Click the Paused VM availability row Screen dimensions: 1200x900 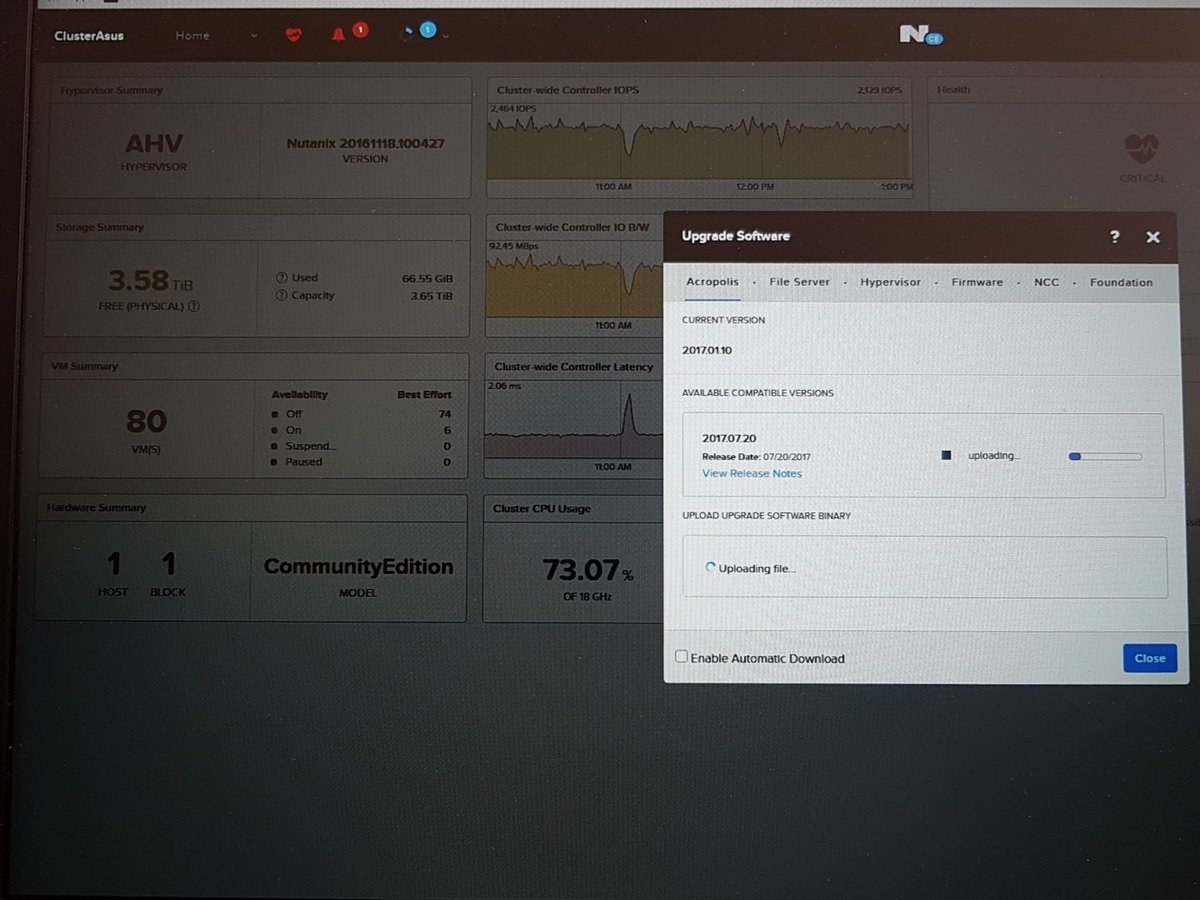pos(361,462)
